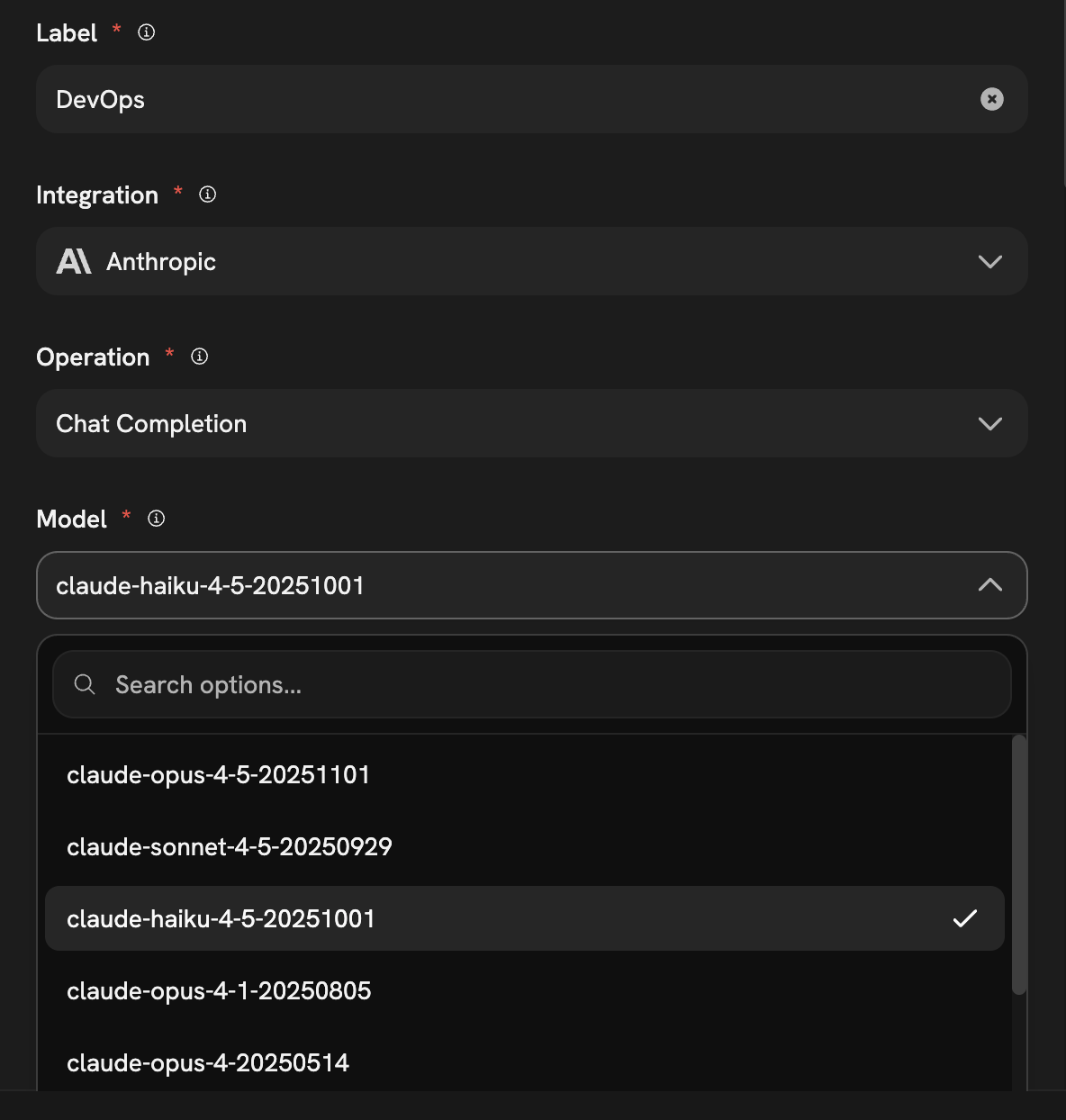Screen dimensions: 1066x1120
Task: Click inside the Label text field
Action: (504, 99)
